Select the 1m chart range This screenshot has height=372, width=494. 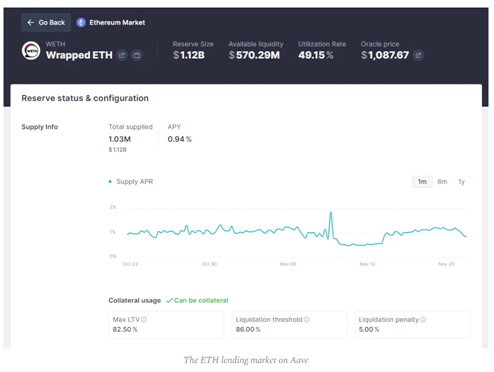point(422,182)
